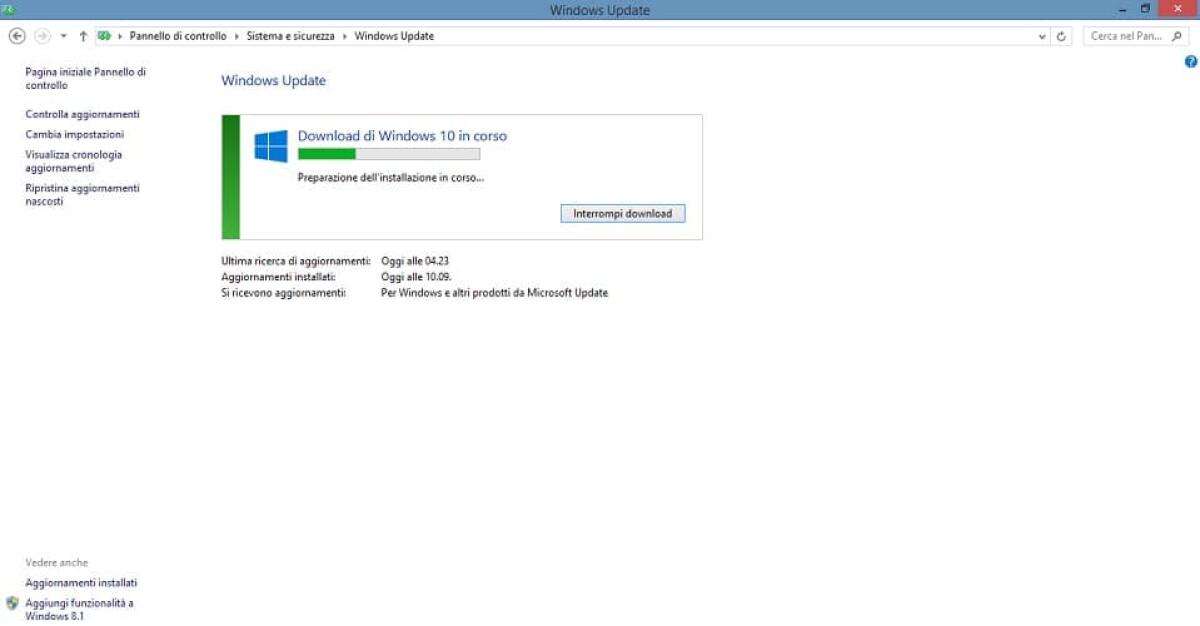Open Cambia impostazioni

(75, 134)
